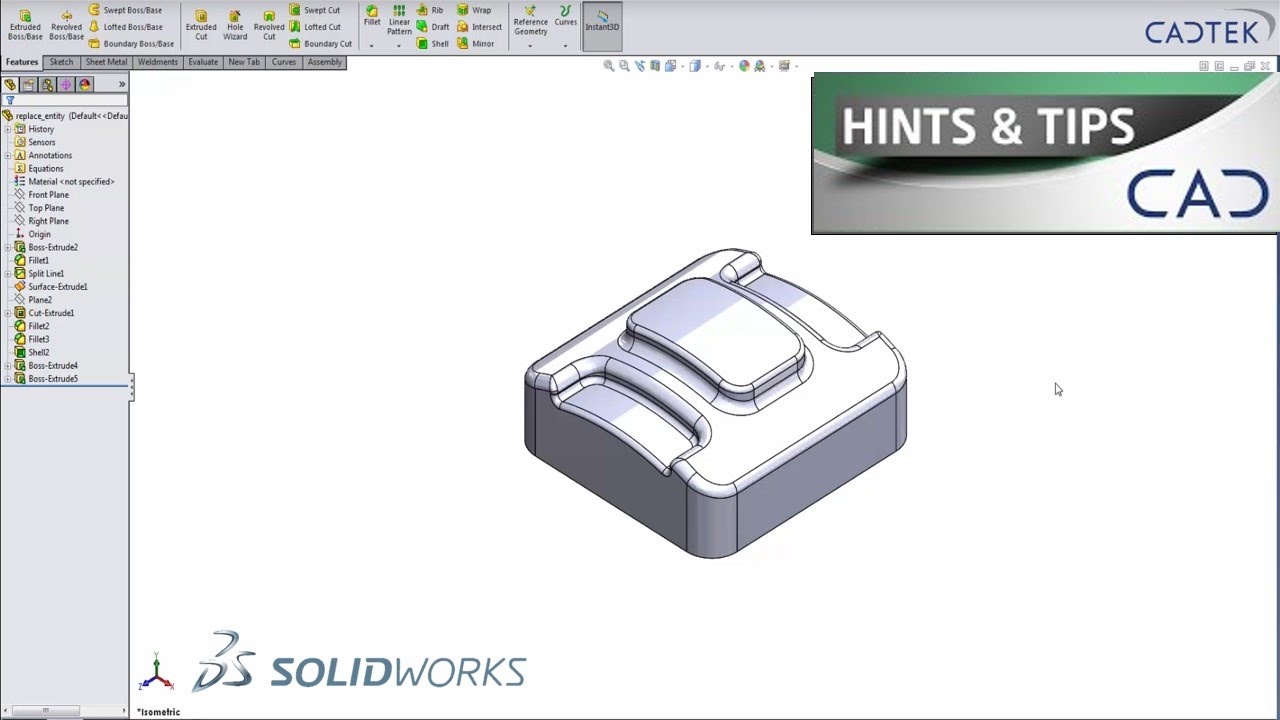This screenshot has height=720, width=1280.
Task: Choose Swept Boss/Base feature
Action: (125, 10)
